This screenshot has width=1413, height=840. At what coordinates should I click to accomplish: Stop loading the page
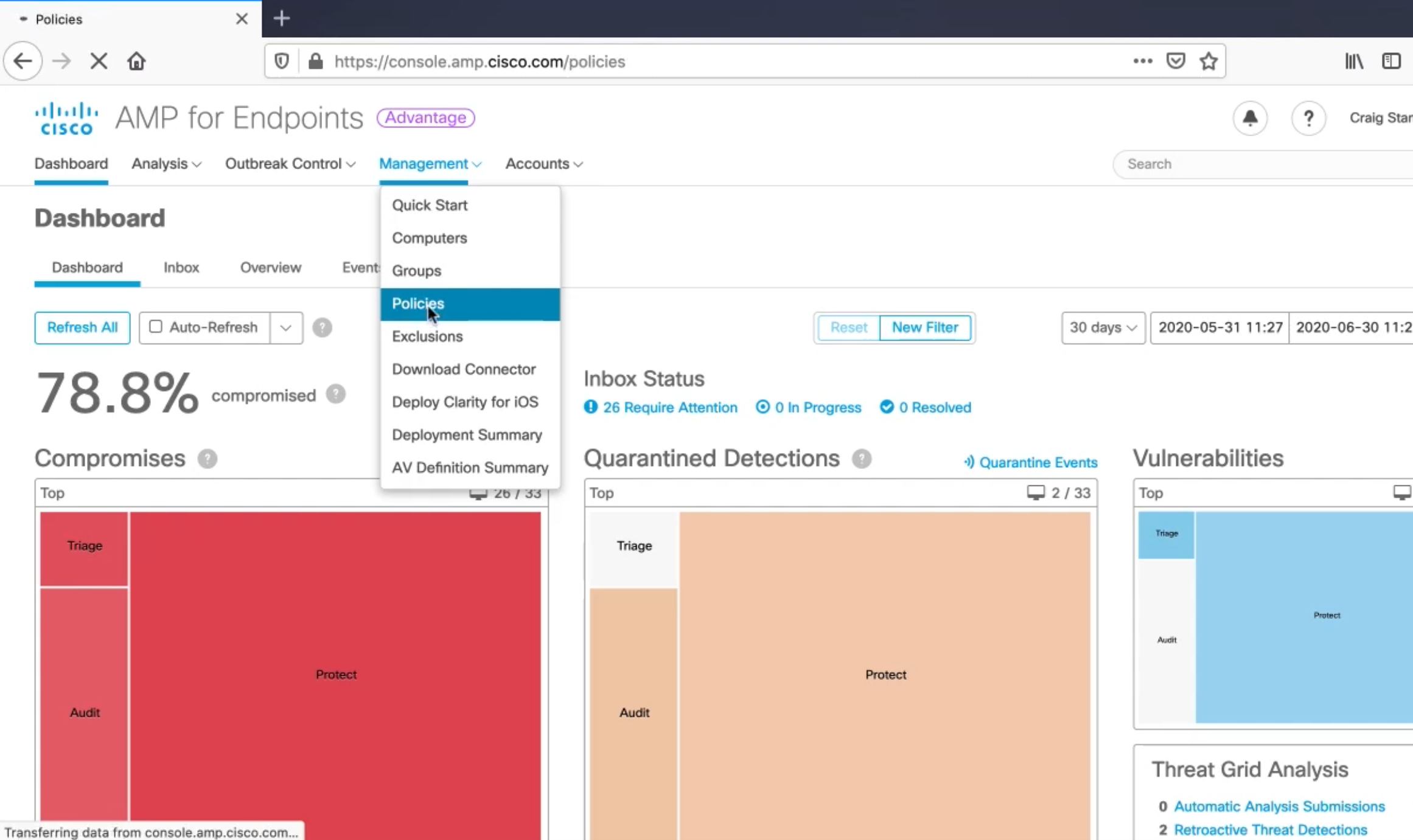[x=99, y=61]
